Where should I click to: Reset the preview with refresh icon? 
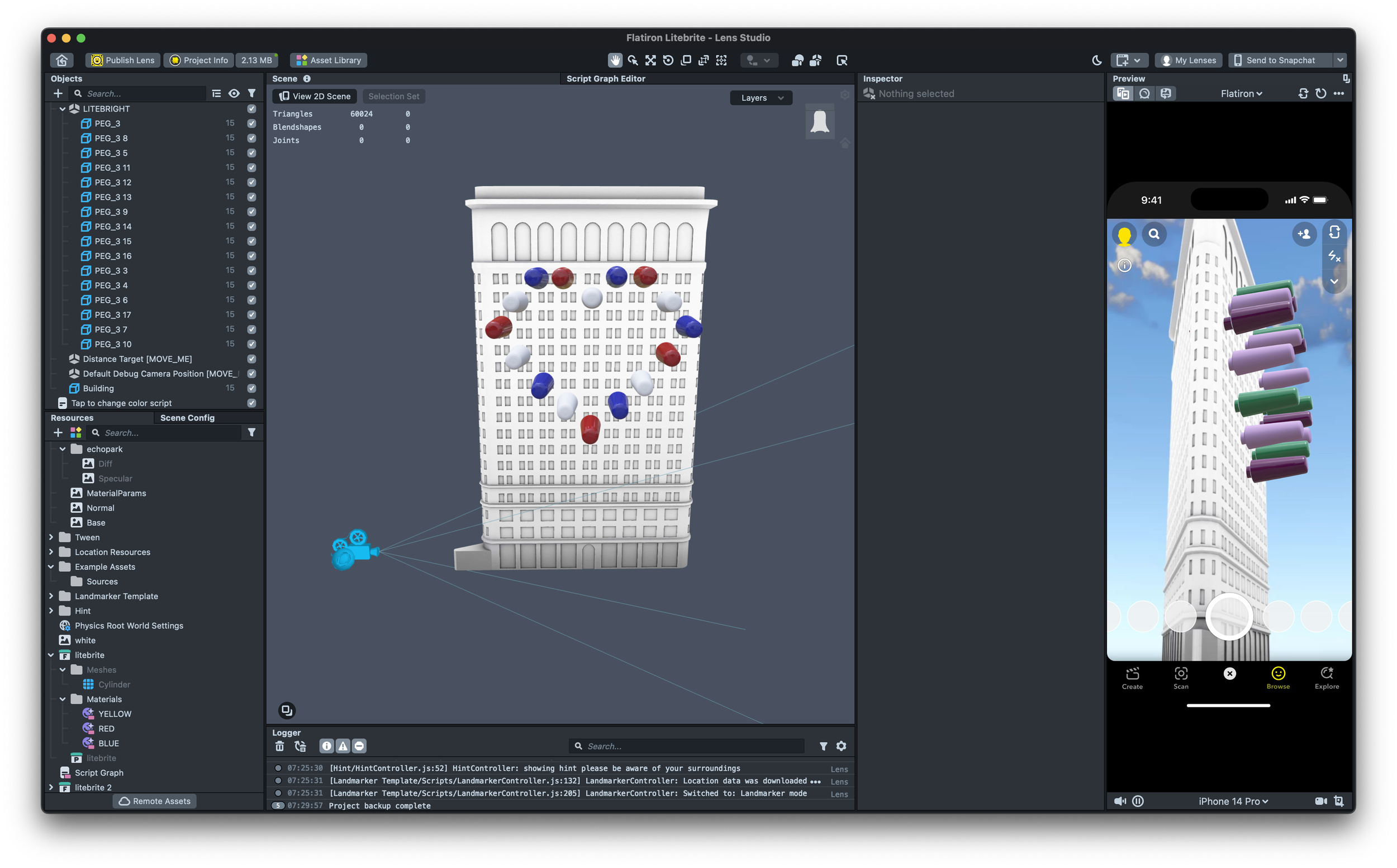pyautogui.click(x=1320, y=94)
